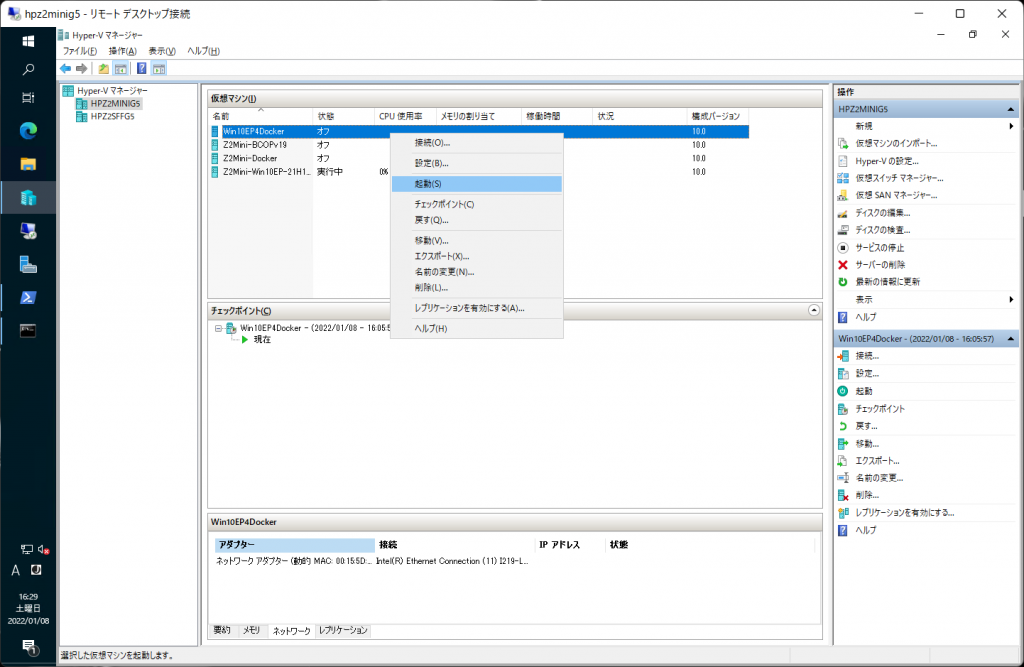Image resolution: width=1024 pixels, height=667 pixels.
Task: Choose エクスポート(X) in context menu
Action: (477, 256)
